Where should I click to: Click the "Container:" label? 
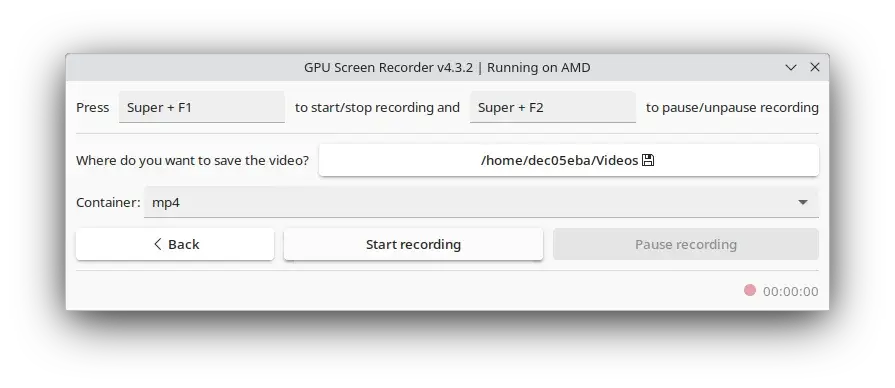click(x=108, y=203)
